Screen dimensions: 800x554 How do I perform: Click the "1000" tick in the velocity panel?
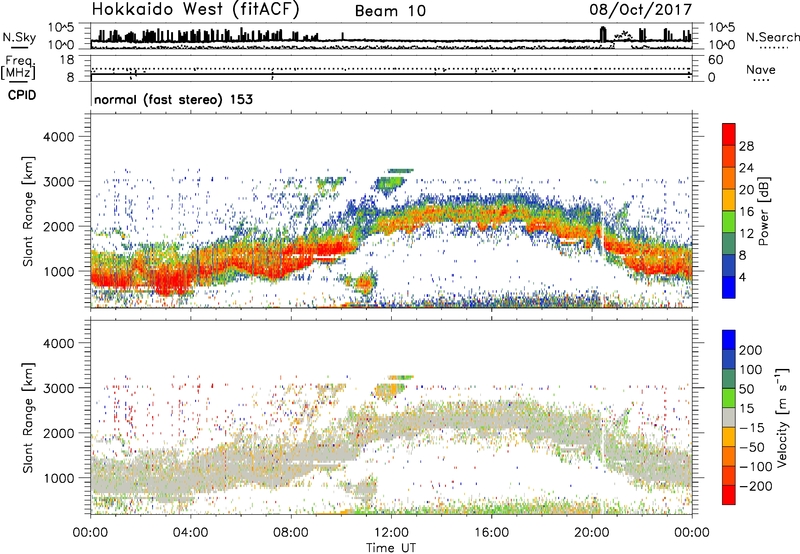point(58,478)
